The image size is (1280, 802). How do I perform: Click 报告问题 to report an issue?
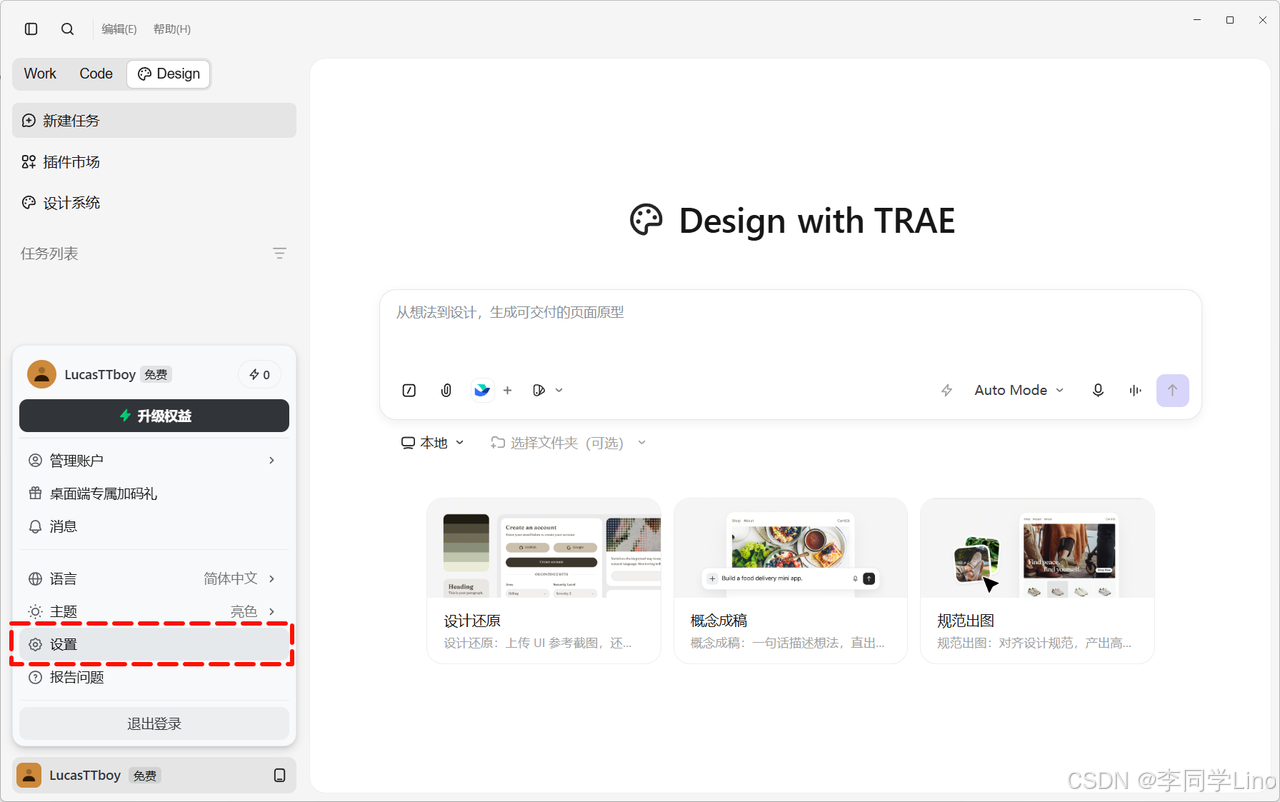pos(154,677)
